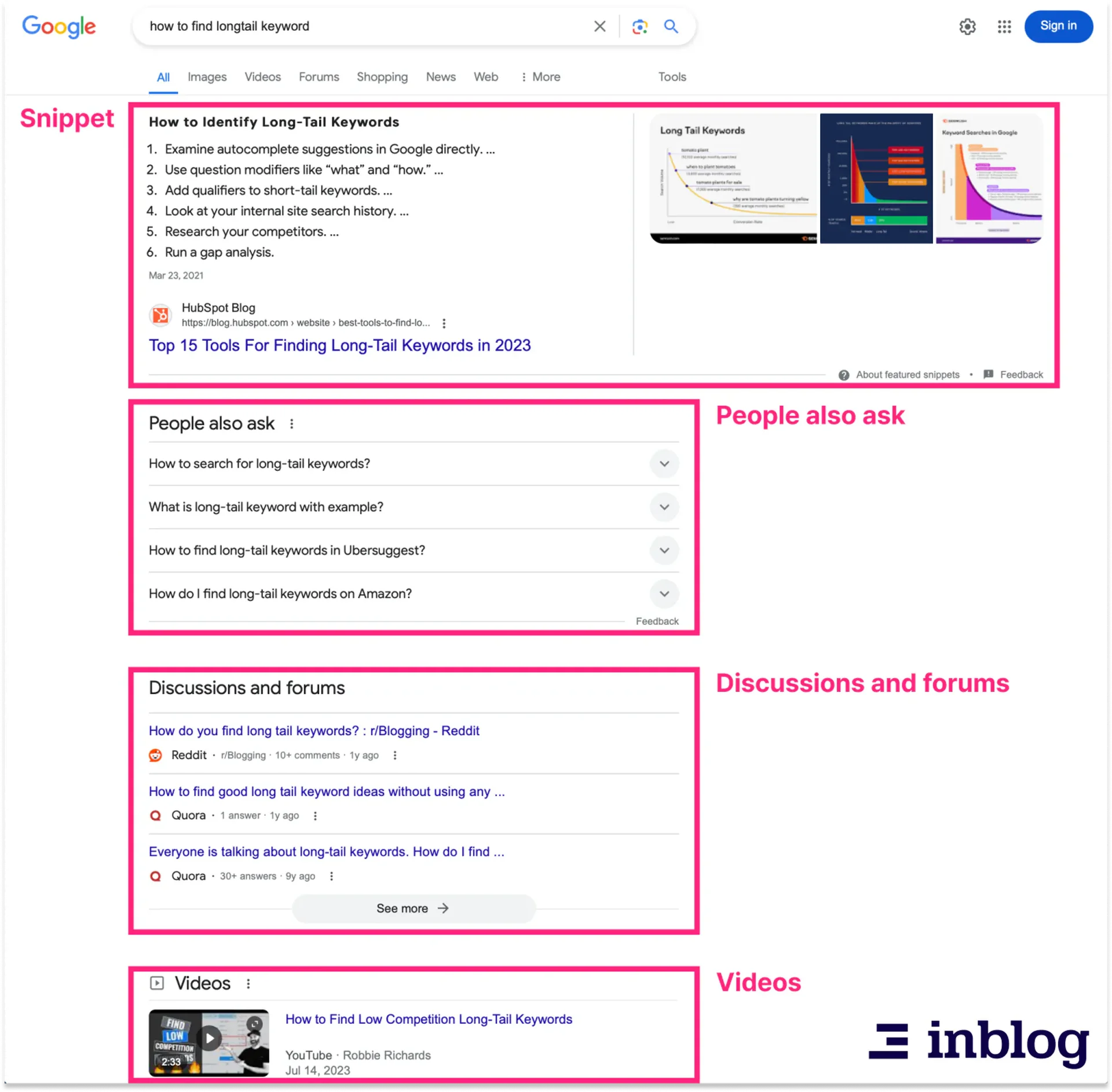Open the Google apps grid
1112x1092 pixels.
1004,27
